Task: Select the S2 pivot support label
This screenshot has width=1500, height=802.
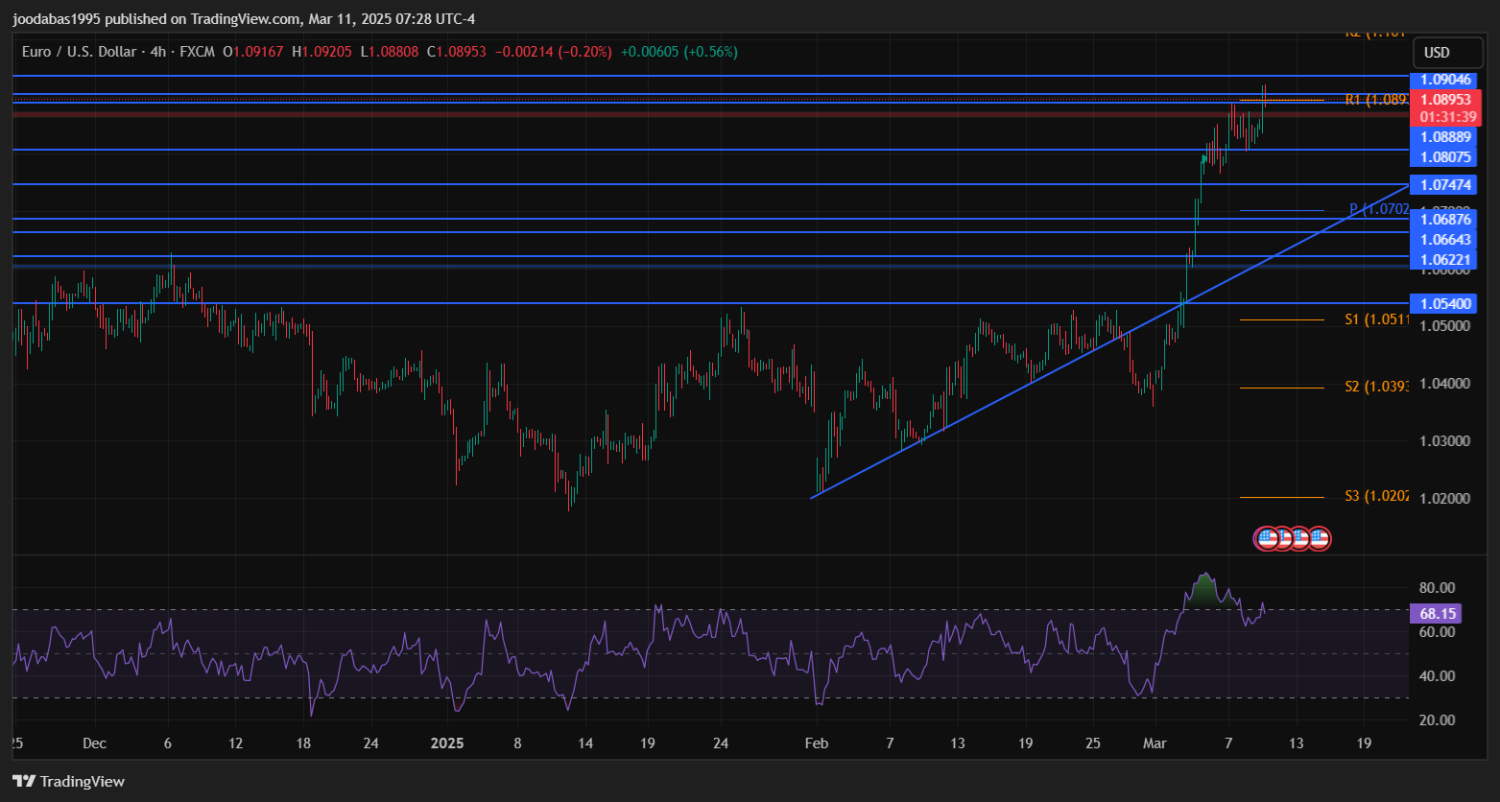Action: [x=1376, y=387]
